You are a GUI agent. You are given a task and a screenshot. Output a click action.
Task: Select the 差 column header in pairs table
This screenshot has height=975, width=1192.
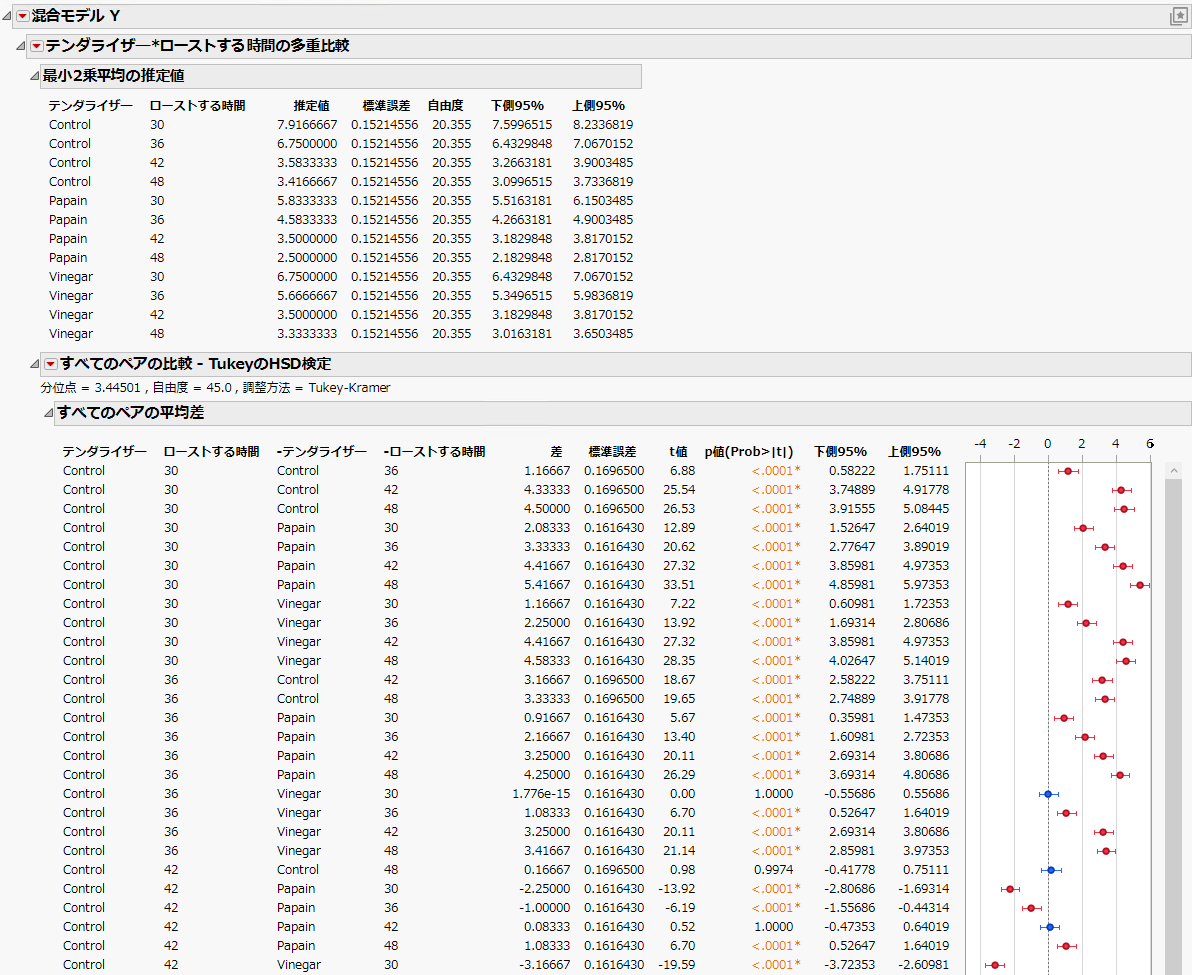[556, 452]
